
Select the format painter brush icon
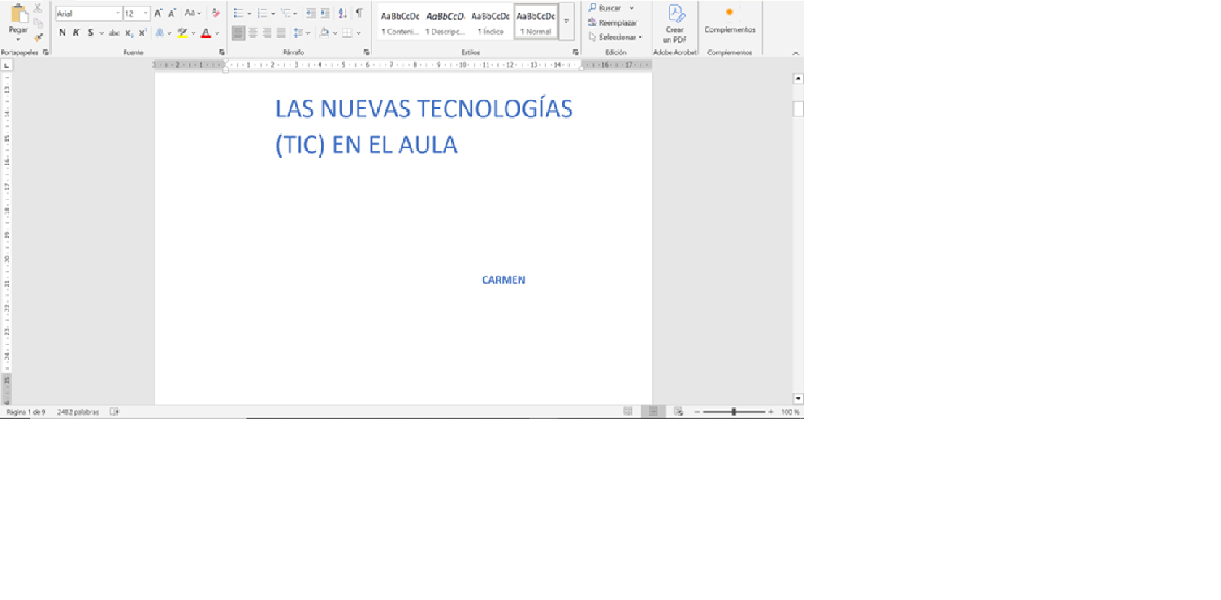39,37
